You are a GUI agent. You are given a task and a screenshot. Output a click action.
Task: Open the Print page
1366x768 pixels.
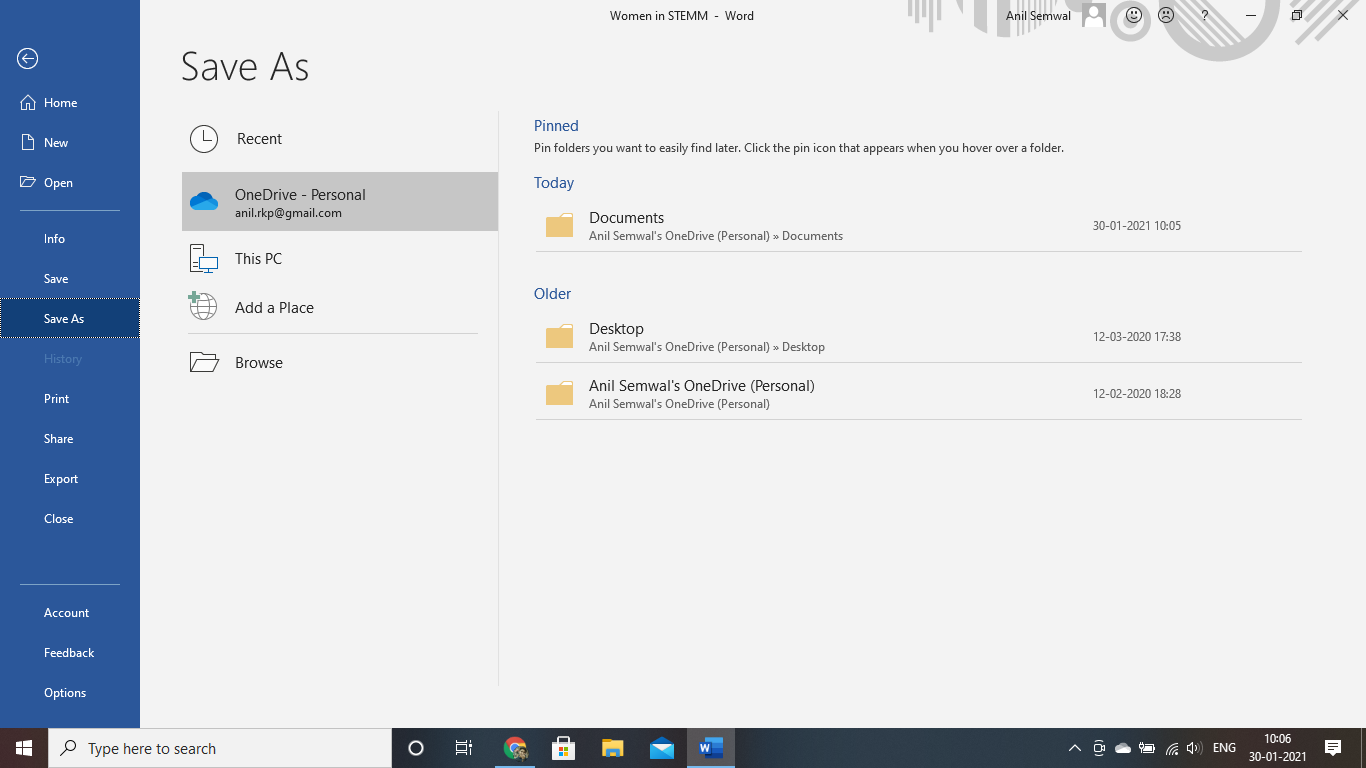[x=70, y=399]
